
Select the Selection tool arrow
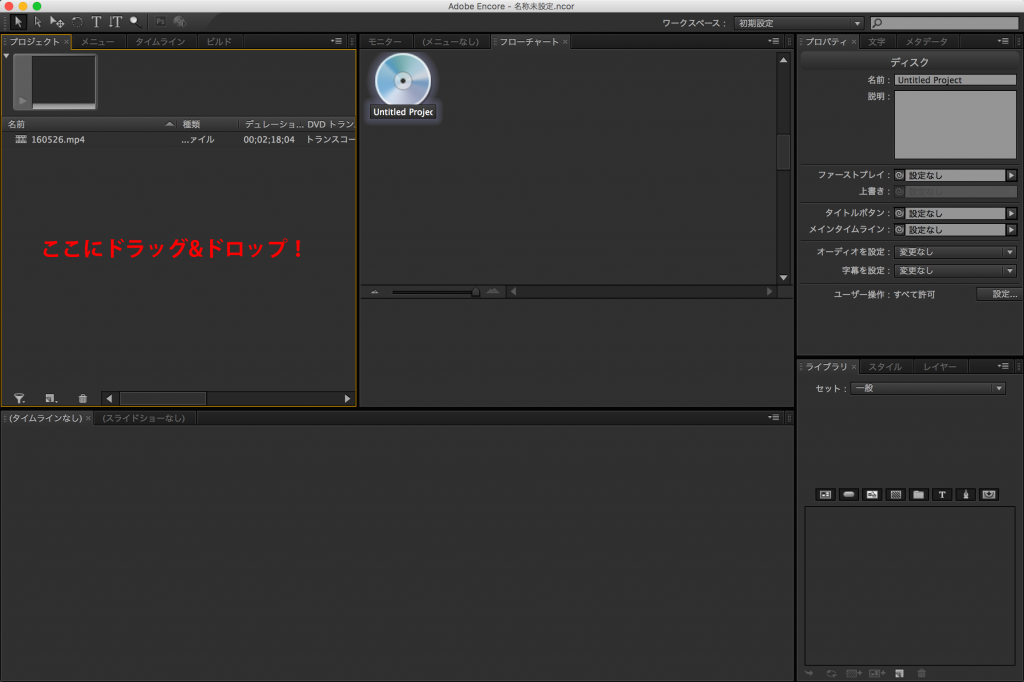tap(17, 21)
